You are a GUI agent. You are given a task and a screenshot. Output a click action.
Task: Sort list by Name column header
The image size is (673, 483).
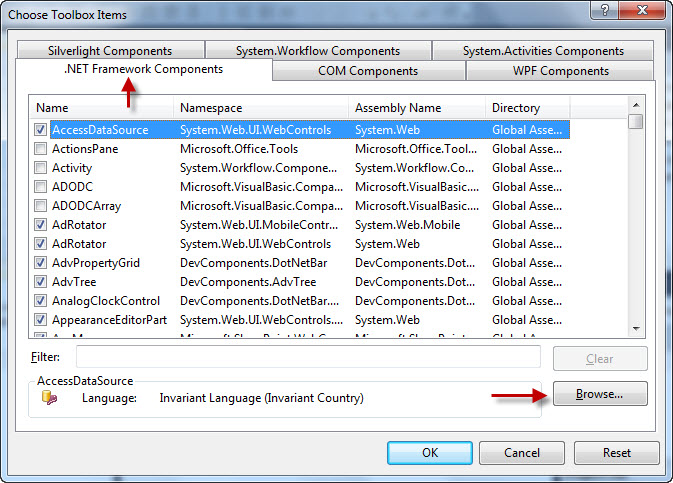pos(100,108)
